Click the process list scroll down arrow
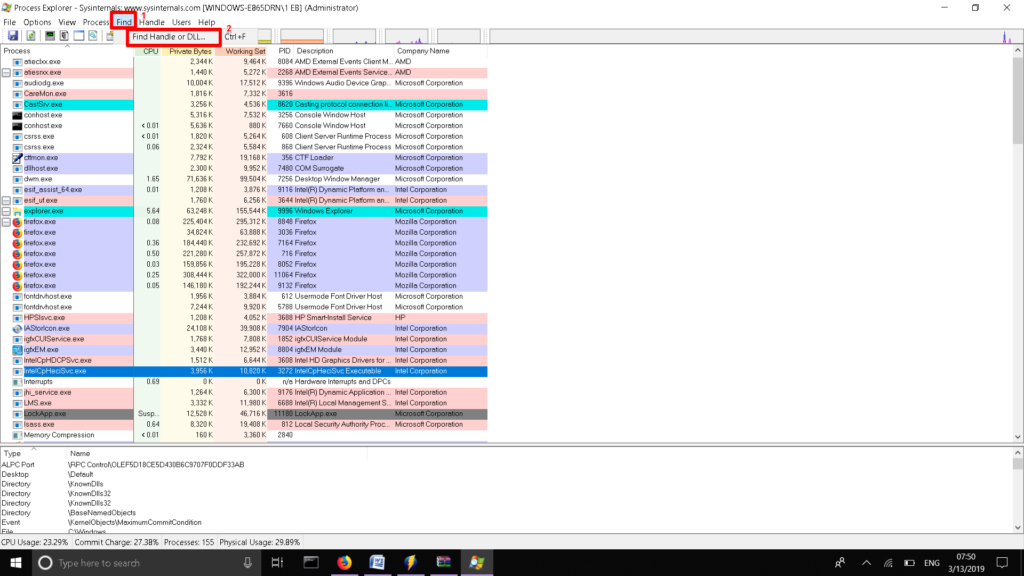This screenshot has height=576, width=1024. [1017, 437]
